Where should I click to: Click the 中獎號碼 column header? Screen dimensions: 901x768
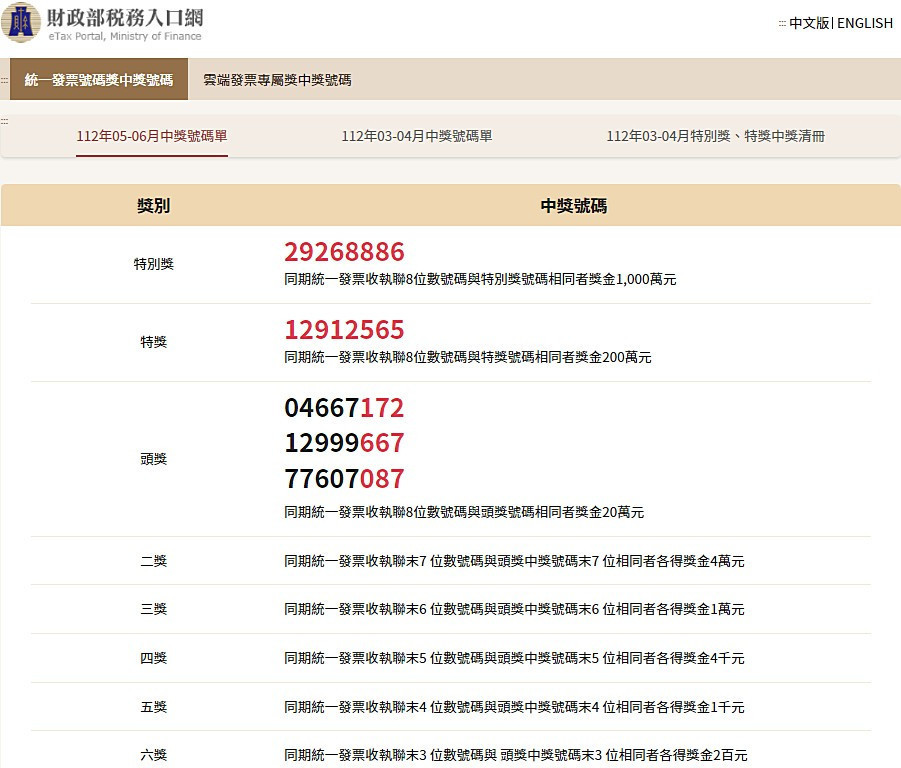click(x=573, y=206)
